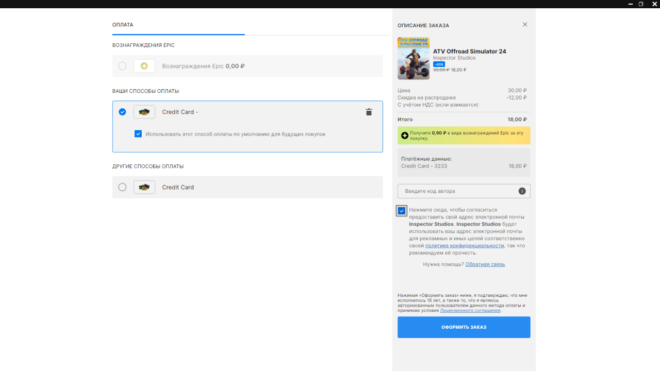This screenshot has width=660, height=371.
Task: Click the ОФОРМИТЬ ЗАКАЗ button
Action: [464, 327]
